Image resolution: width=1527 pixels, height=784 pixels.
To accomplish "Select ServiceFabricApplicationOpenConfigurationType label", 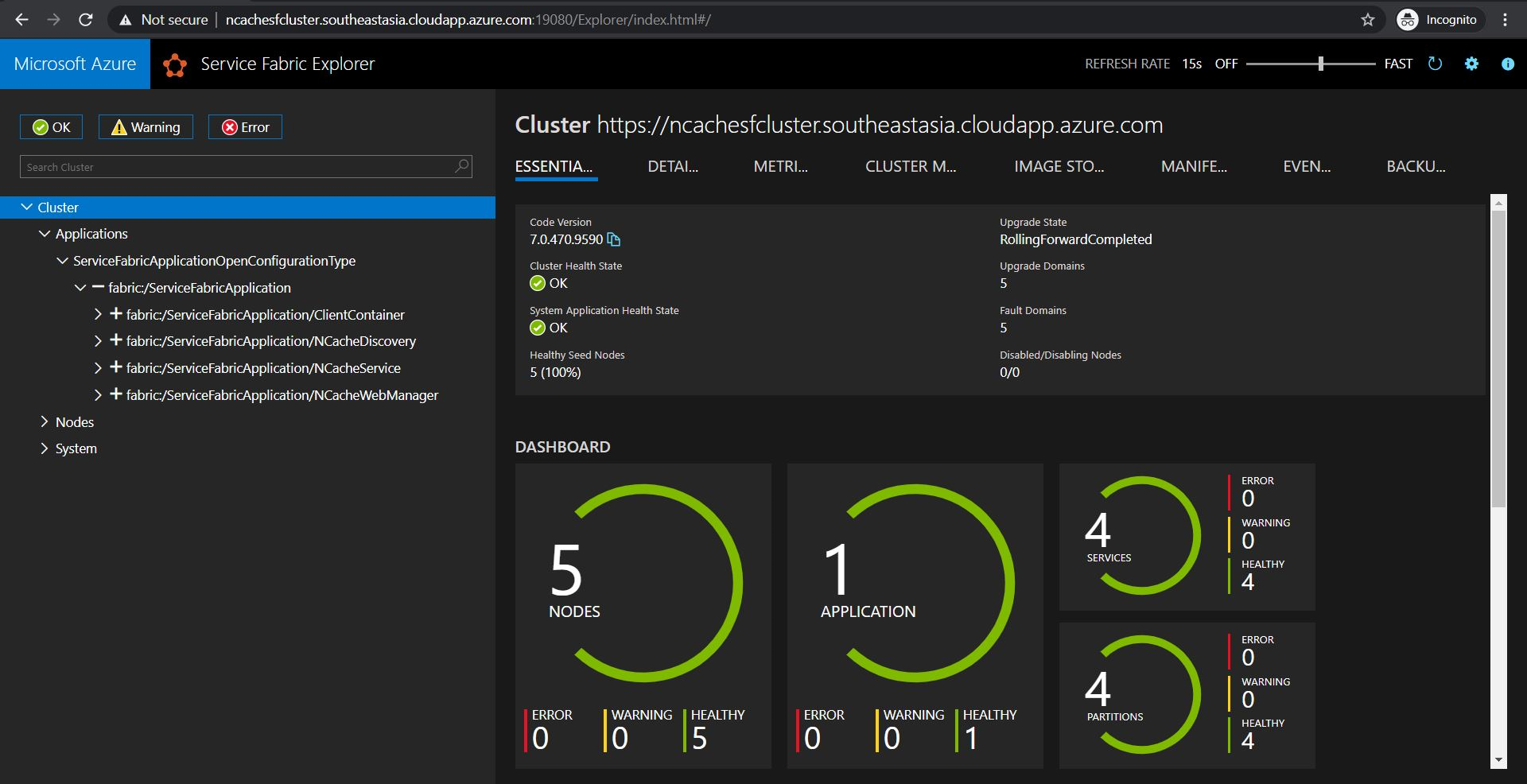I will [215, 261].
